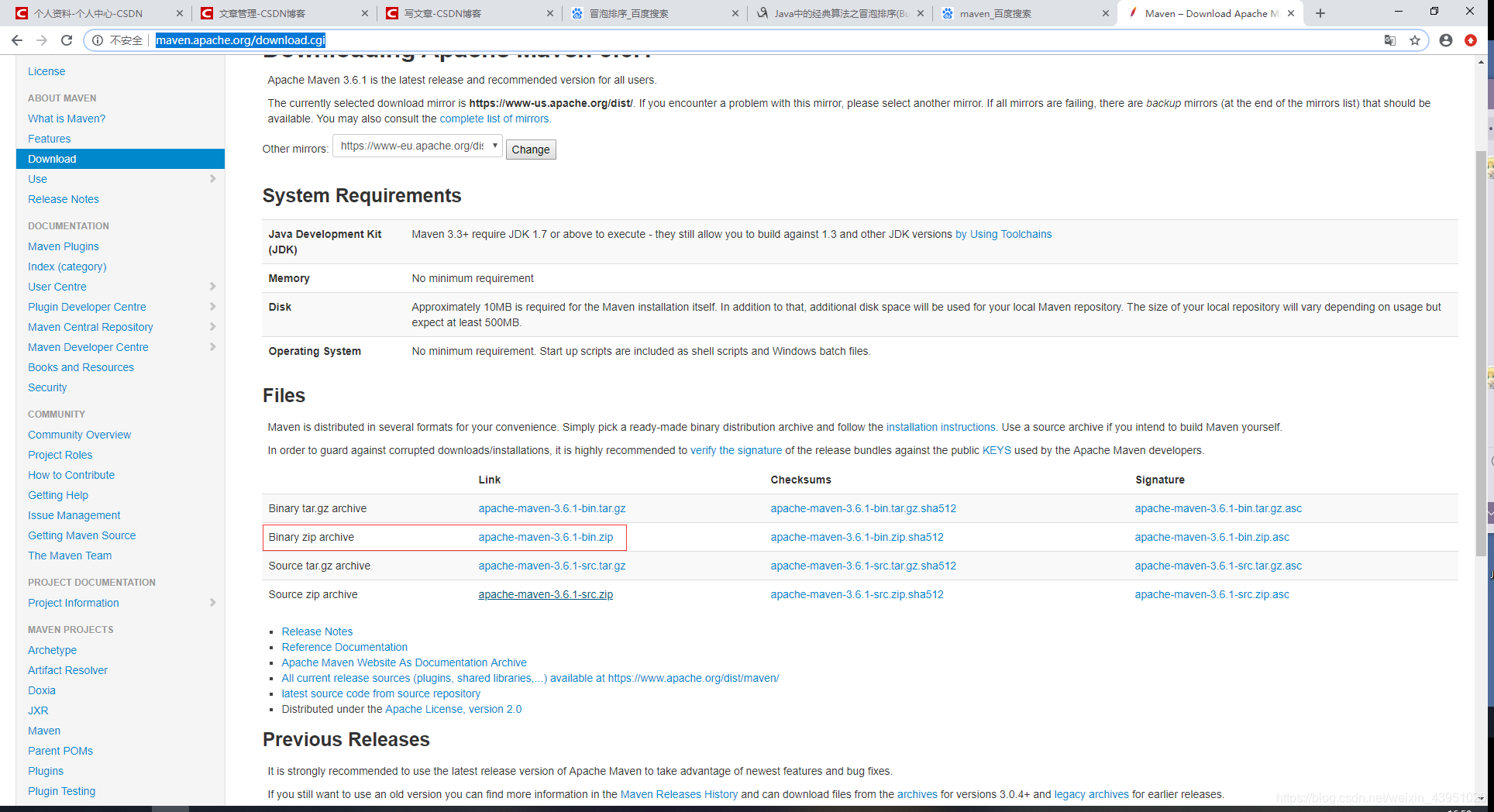Open complete list of mirrors link

pos(495,119)
